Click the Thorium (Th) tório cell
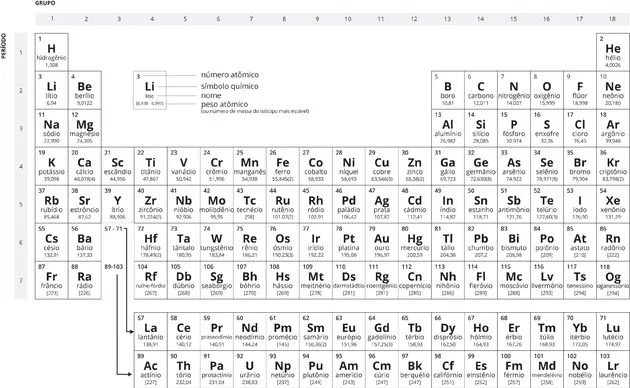This screenshot has width=630, height=388. click(184, 370)
